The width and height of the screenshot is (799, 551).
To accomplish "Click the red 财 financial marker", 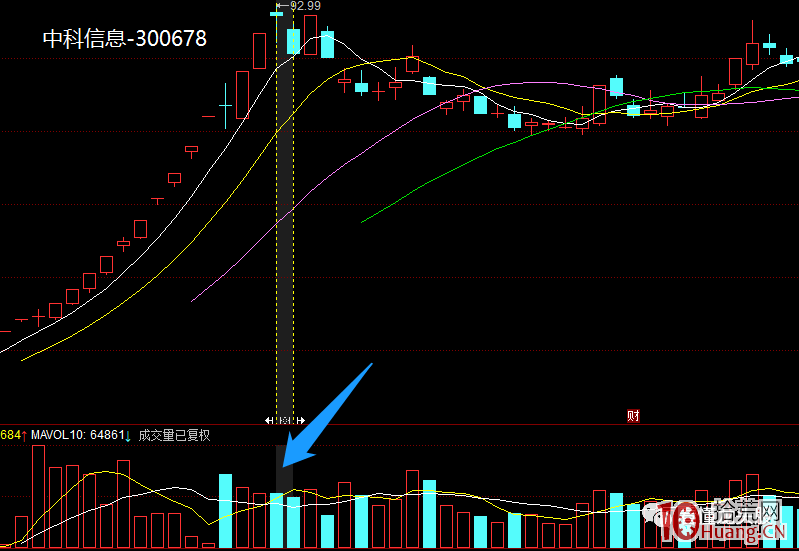I will tap(633, 416).
